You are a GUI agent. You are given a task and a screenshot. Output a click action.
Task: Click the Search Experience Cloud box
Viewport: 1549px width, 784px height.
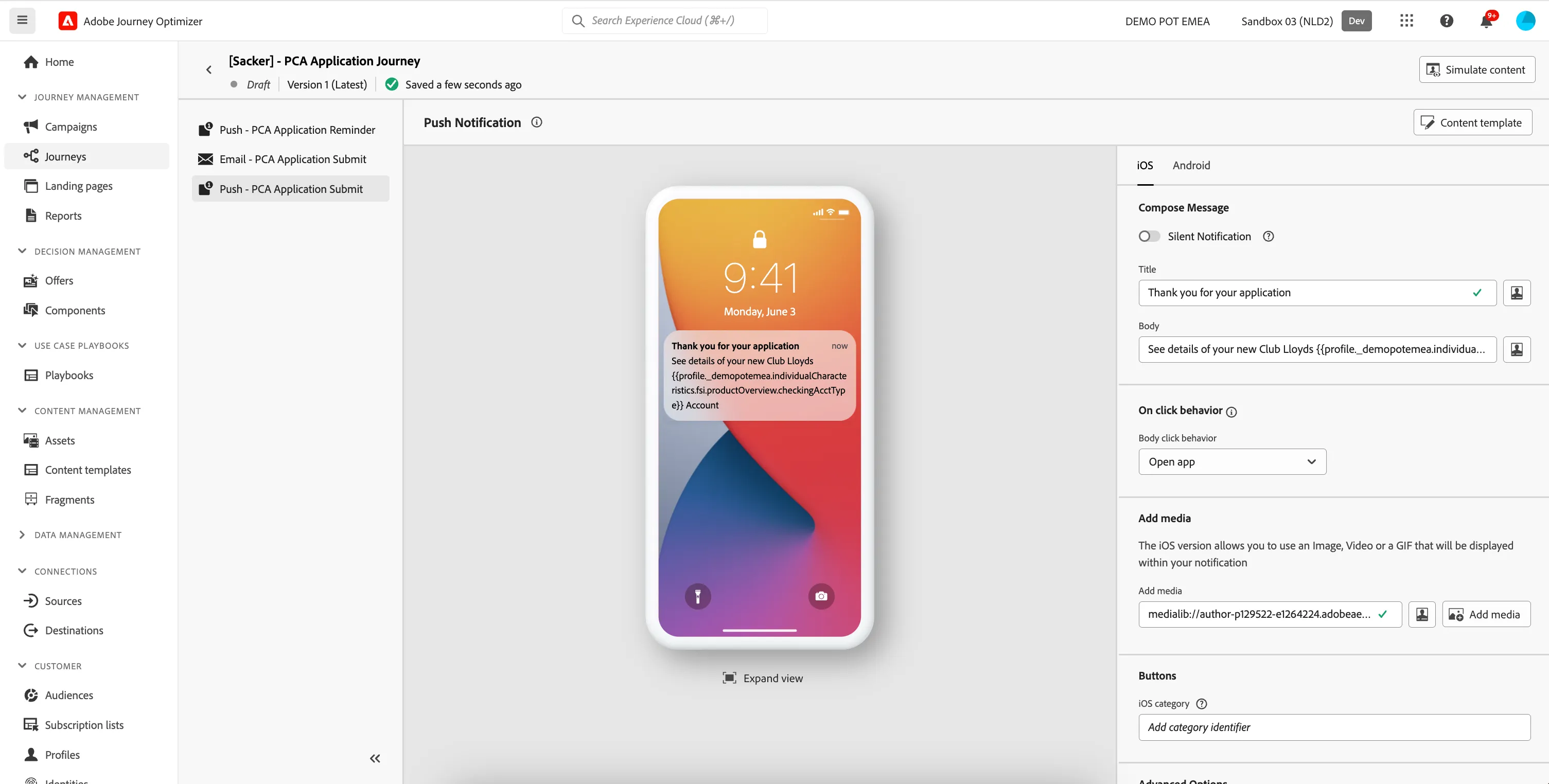pyautogui.click(x=664, y=21)
